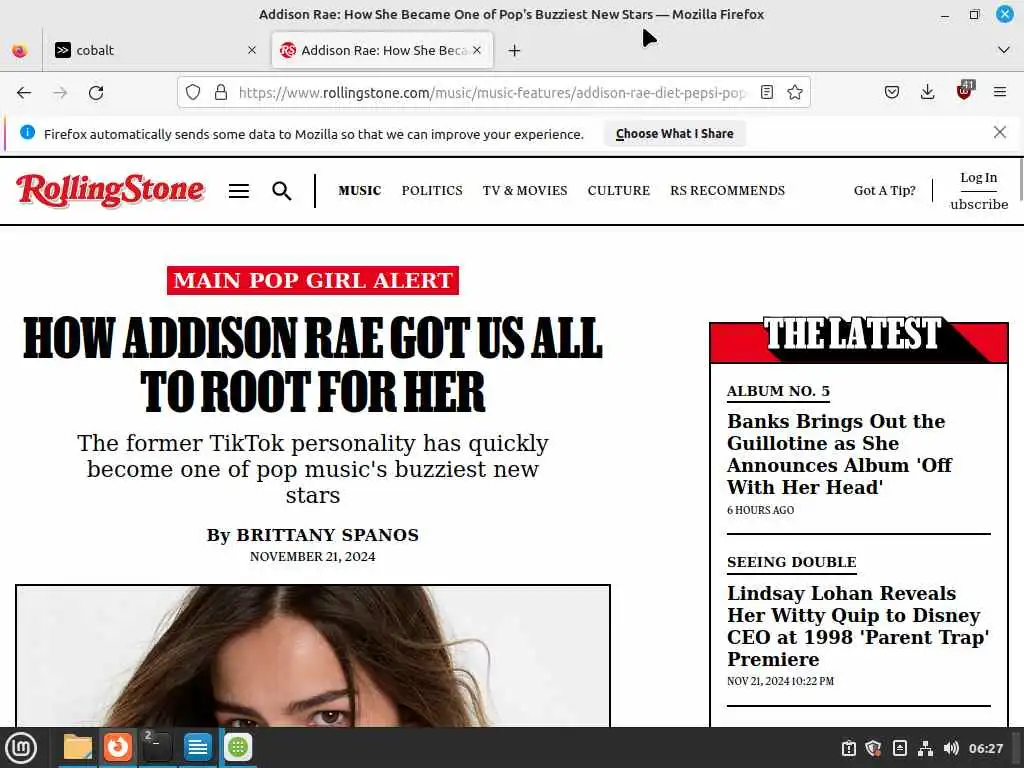Open the network connections tray icon
1024x768 pixels.
click(x=925, y=748)
